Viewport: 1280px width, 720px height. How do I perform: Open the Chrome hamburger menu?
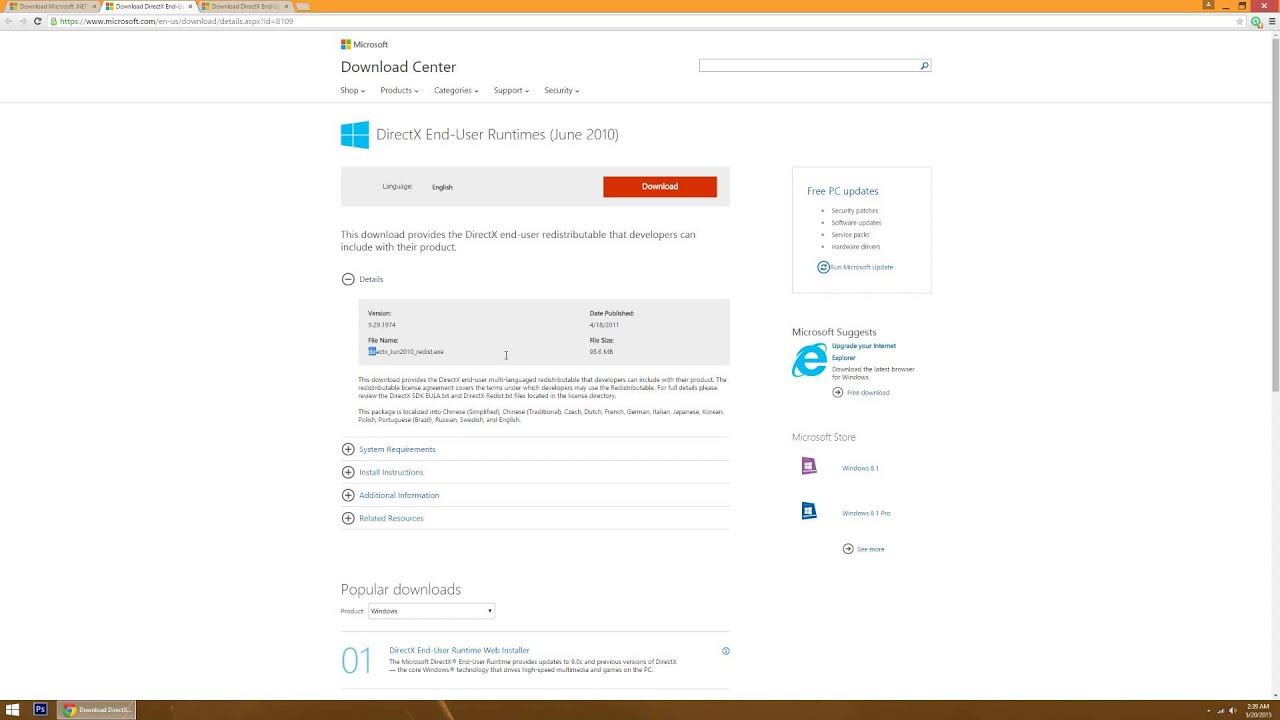click(1271, 21)
